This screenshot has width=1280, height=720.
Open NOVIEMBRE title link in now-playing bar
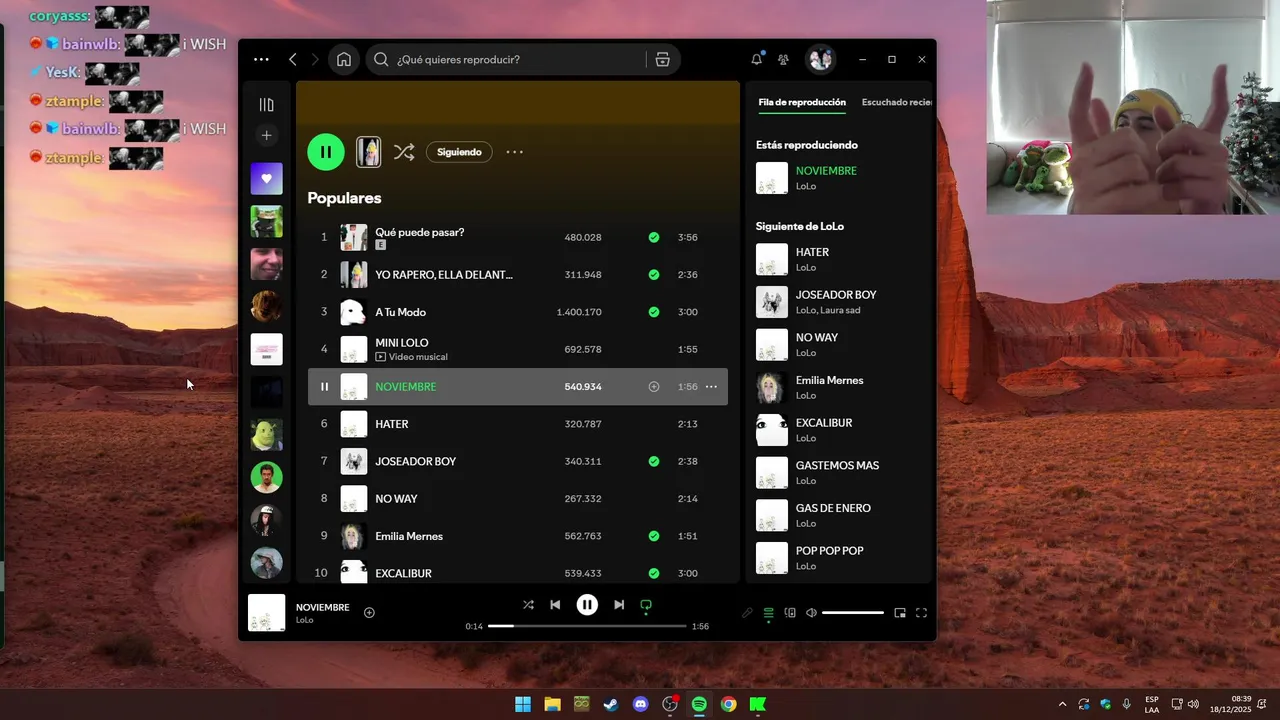(323, 607)
